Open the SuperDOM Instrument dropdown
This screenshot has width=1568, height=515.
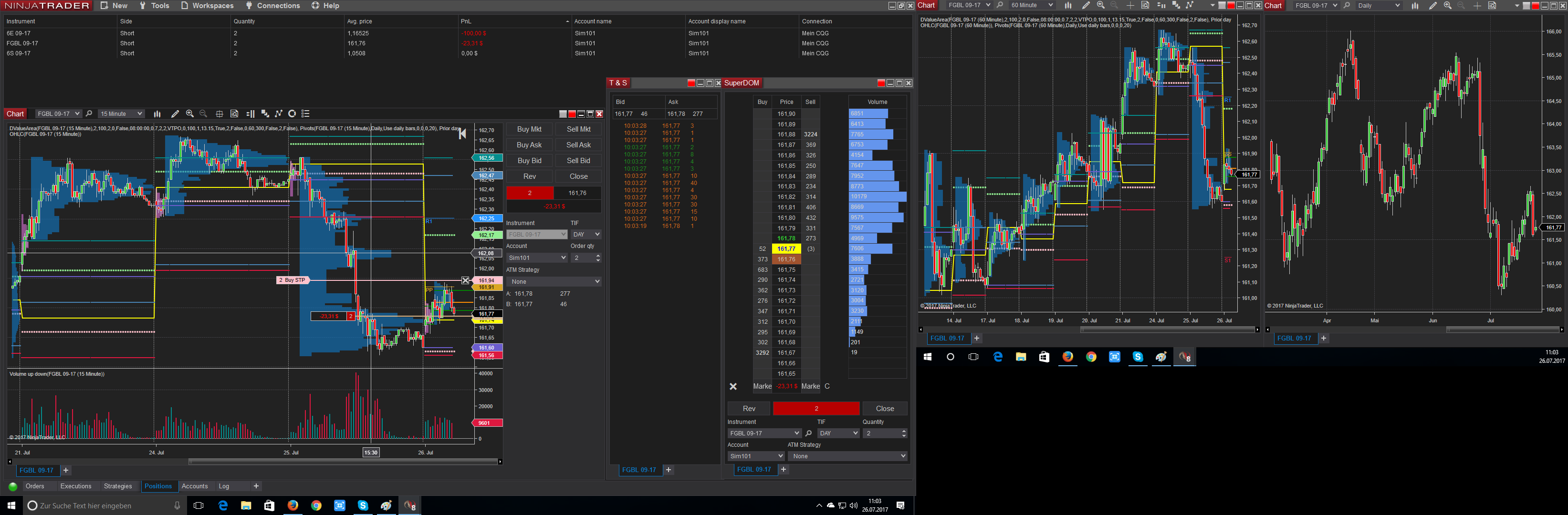764,433
